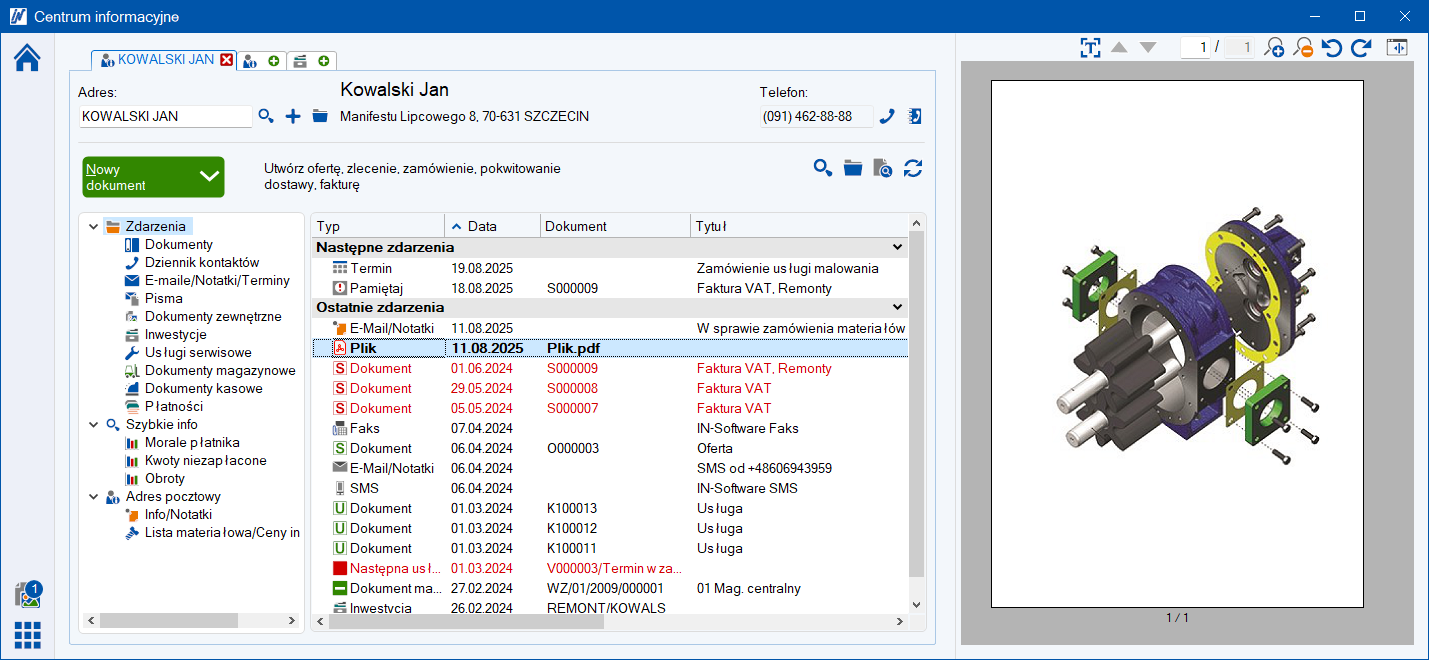The image size is (1429, 660).
Task: Select Dziennik kontaktów in the tree
Action: pos(201,262)
